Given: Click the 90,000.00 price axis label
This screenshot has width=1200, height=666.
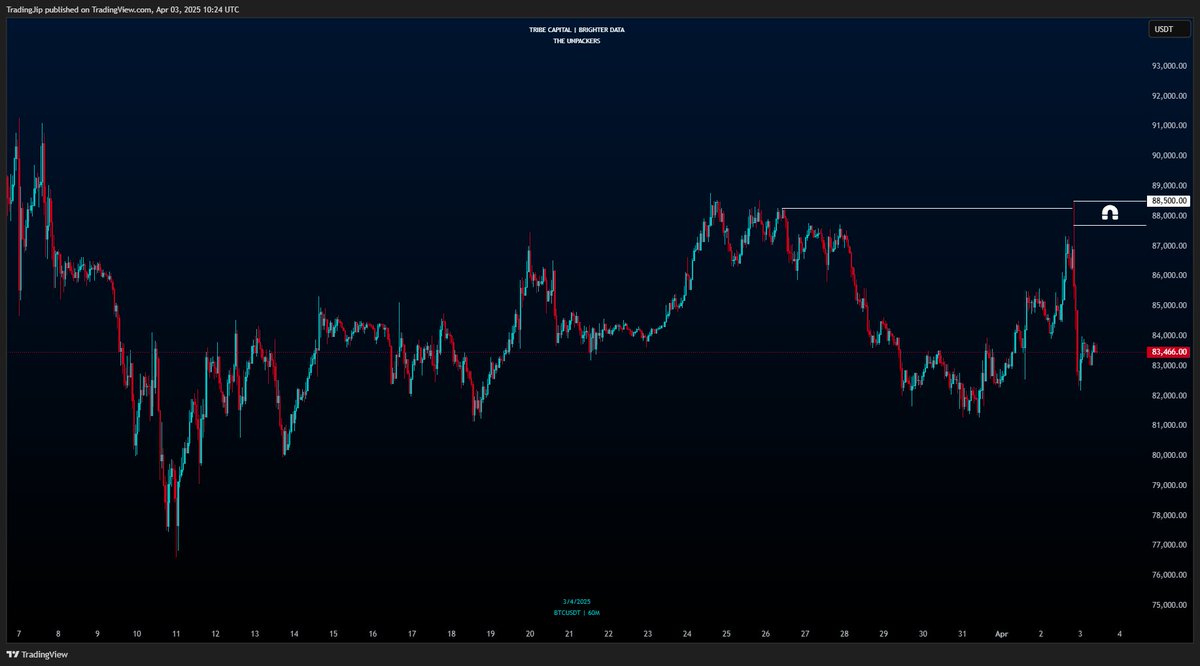Looking at the screenshot, I should pyautogui.click(x=1169, y=156).
